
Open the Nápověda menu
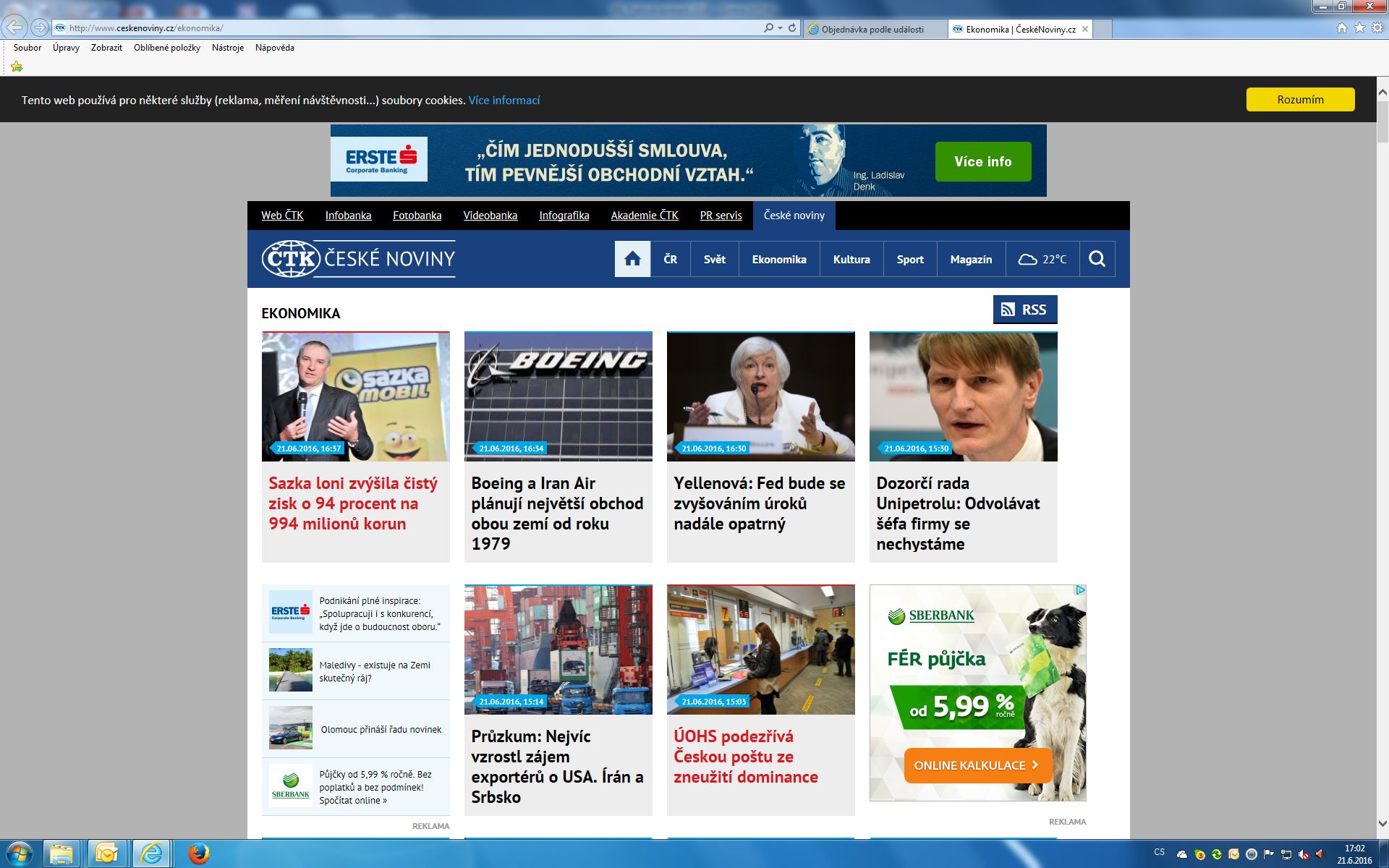click(275, 48)
